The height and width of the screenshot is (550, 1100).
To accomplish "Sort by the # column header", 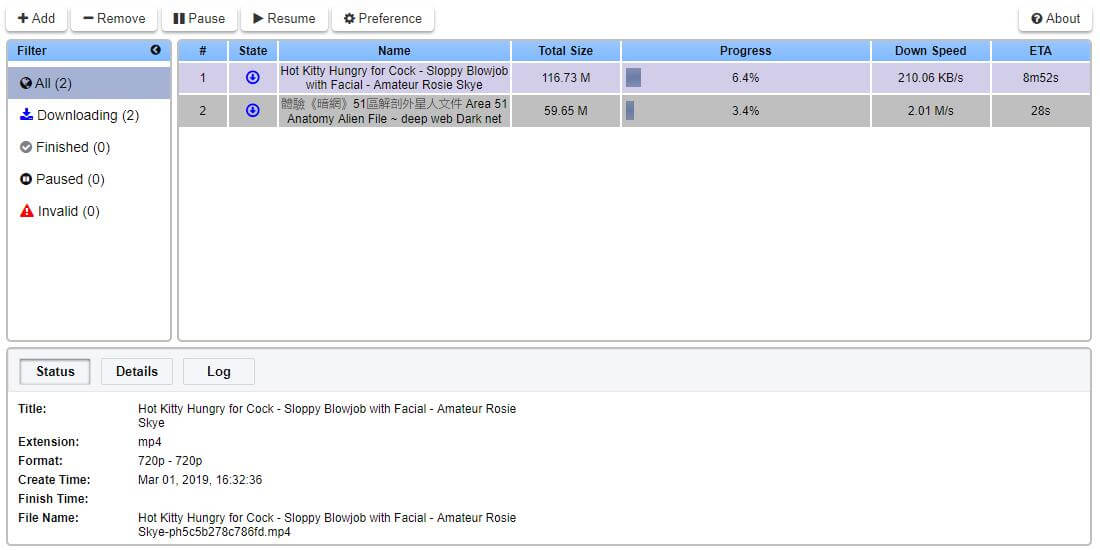I will tap(203, 51).
